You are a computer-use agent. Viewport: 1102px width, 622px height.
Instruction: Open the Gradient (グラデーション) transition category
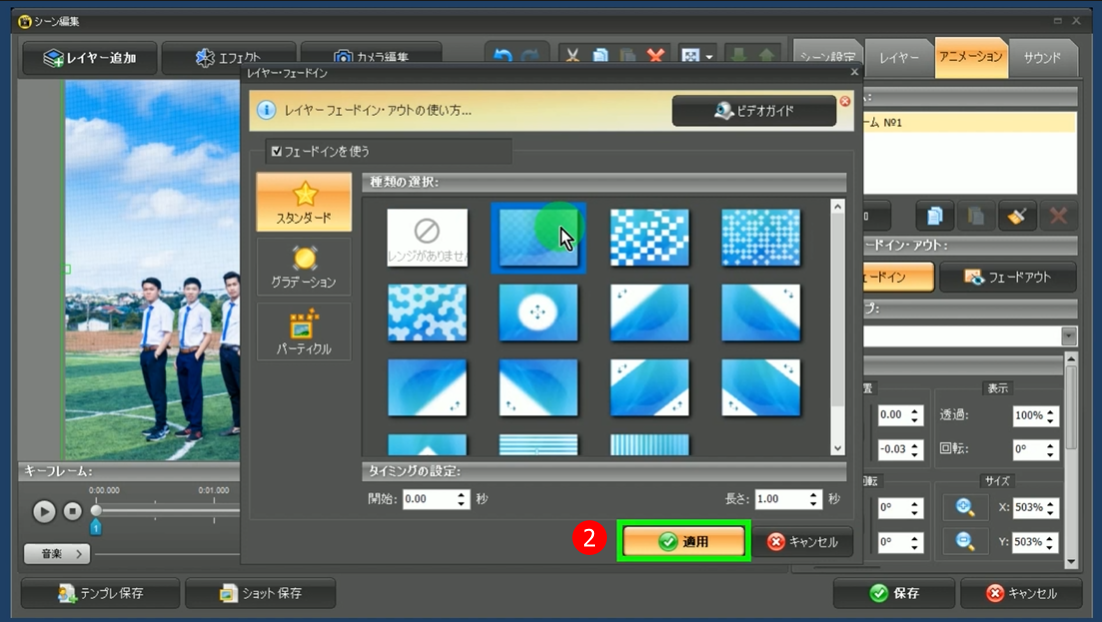coord(304,267)
